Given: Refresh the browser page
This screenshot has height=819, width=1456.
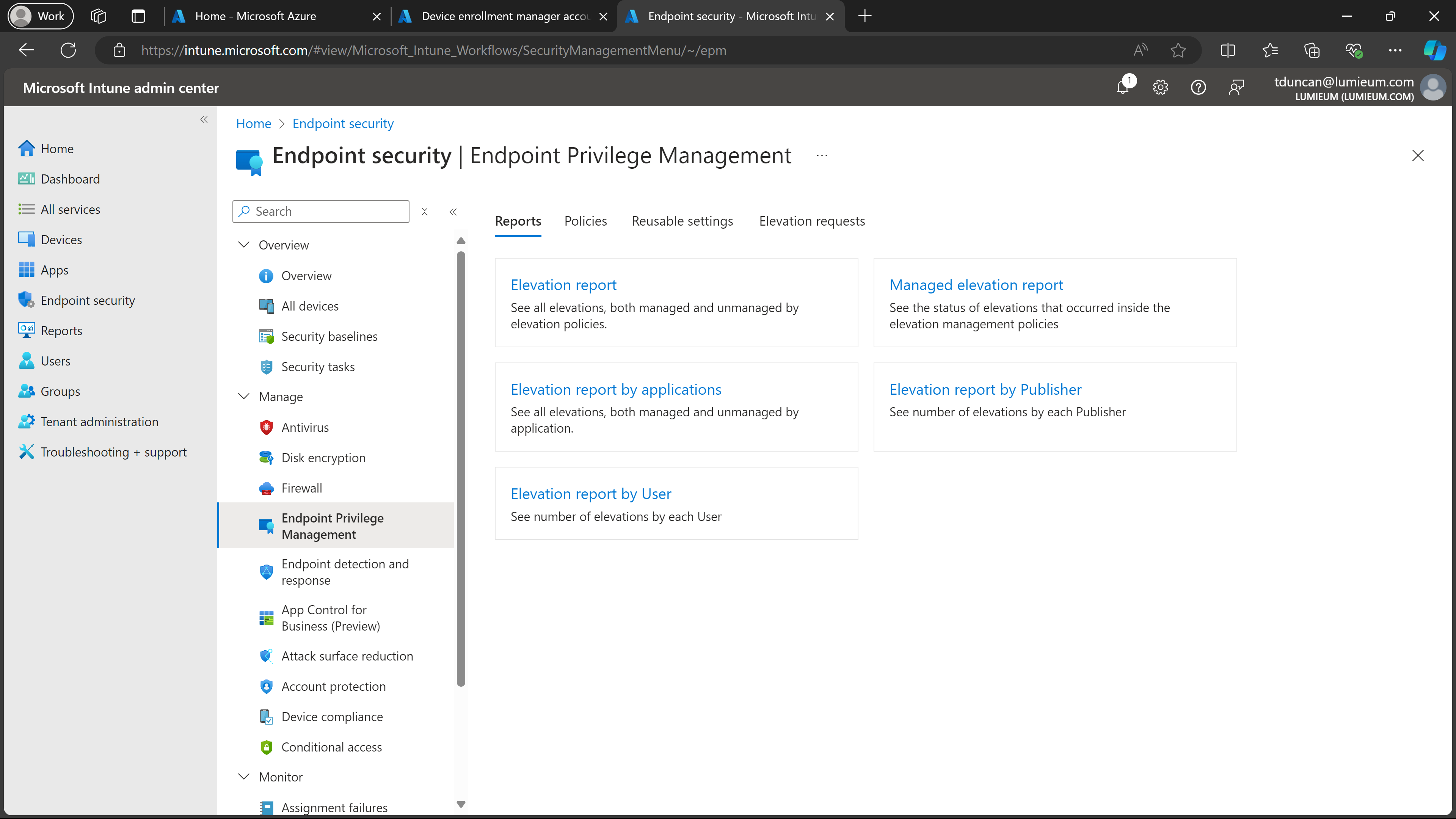Looking at the screenshot, I should (68, 50).
